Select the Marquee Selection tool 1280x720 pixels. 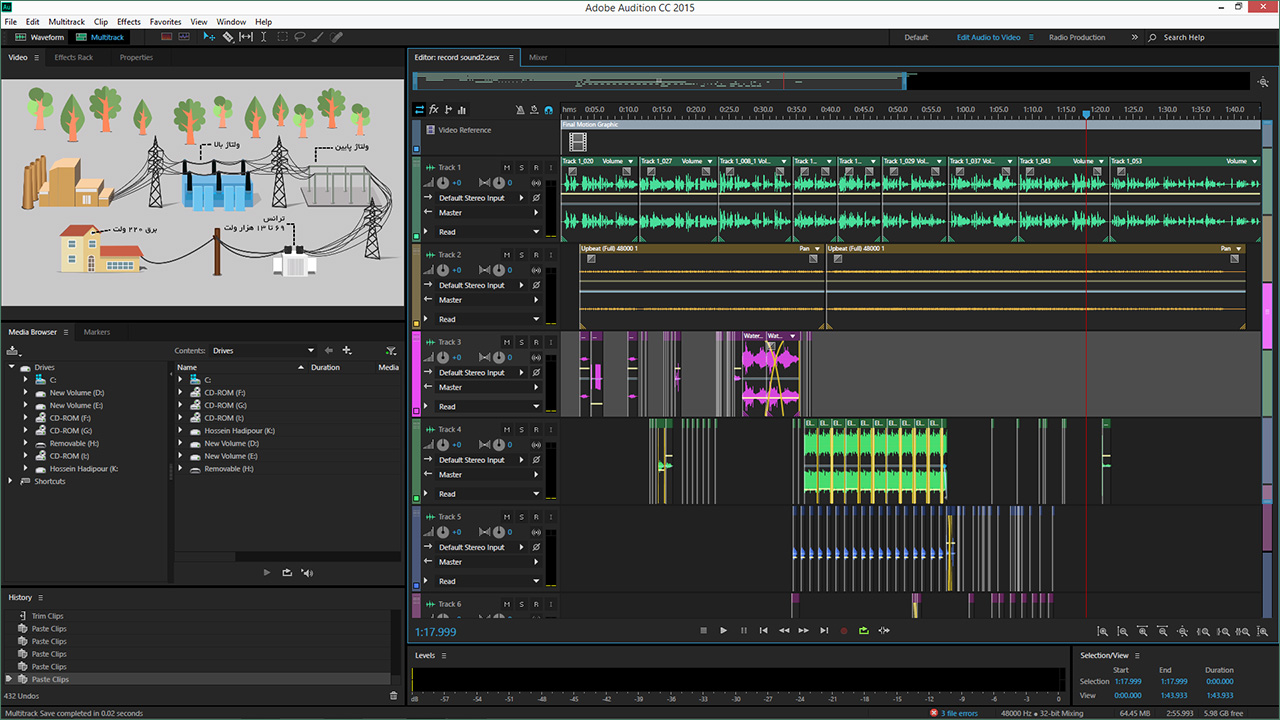coord(282,37)
